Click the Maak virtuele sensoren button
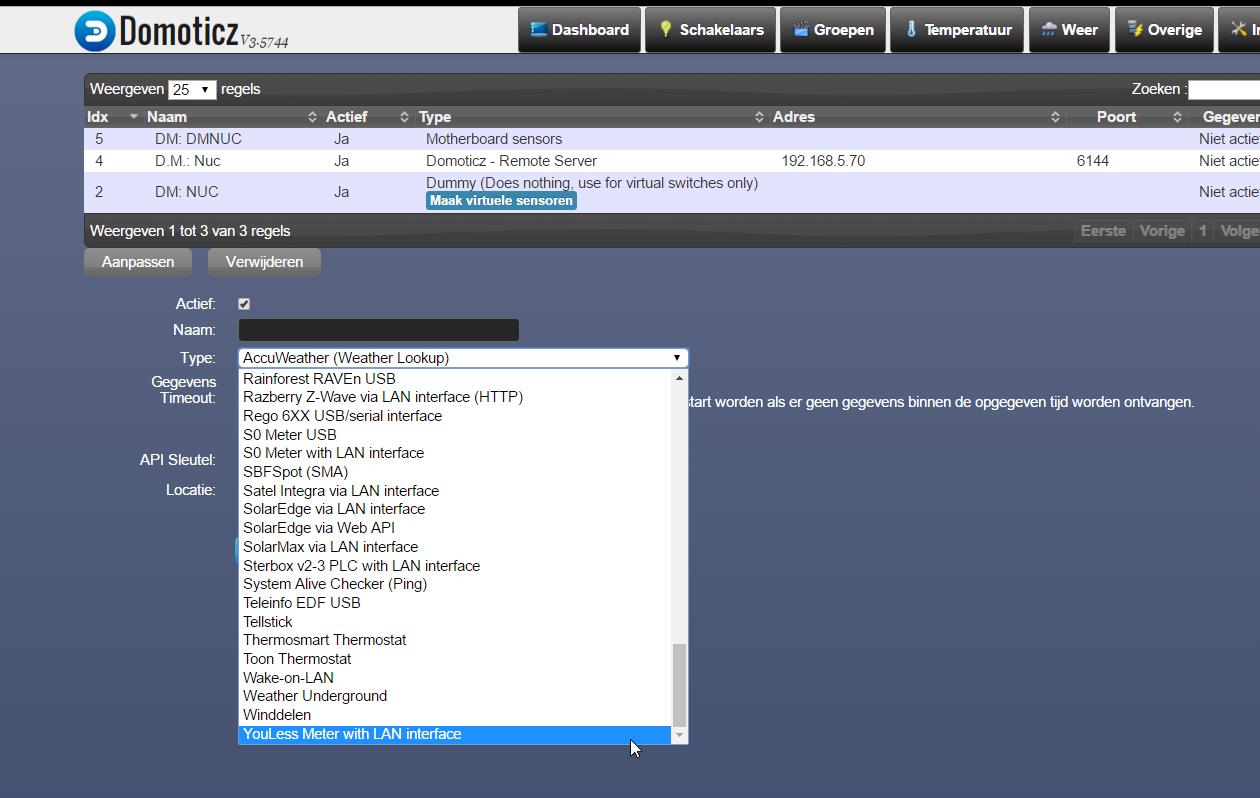This screenshot has width=1260, height=798. (x=501, y=200)
